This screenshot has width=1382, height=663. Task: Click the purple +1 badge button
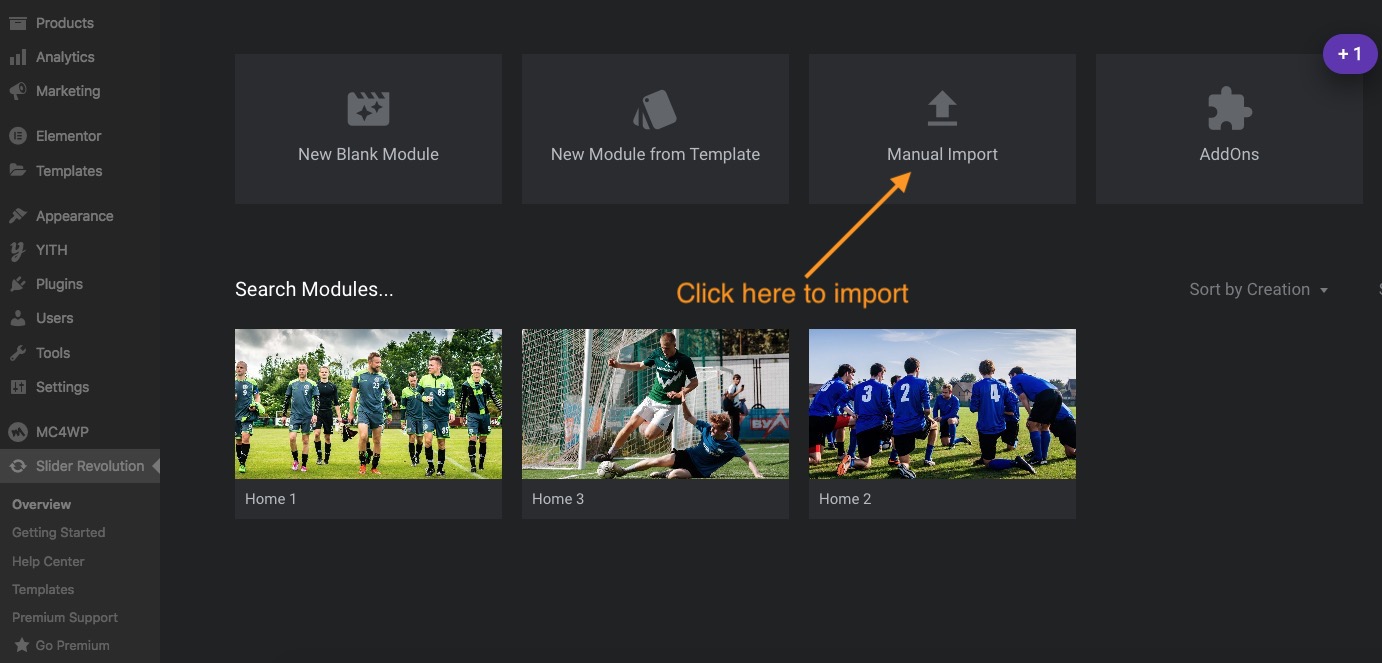coord(1350,54)
